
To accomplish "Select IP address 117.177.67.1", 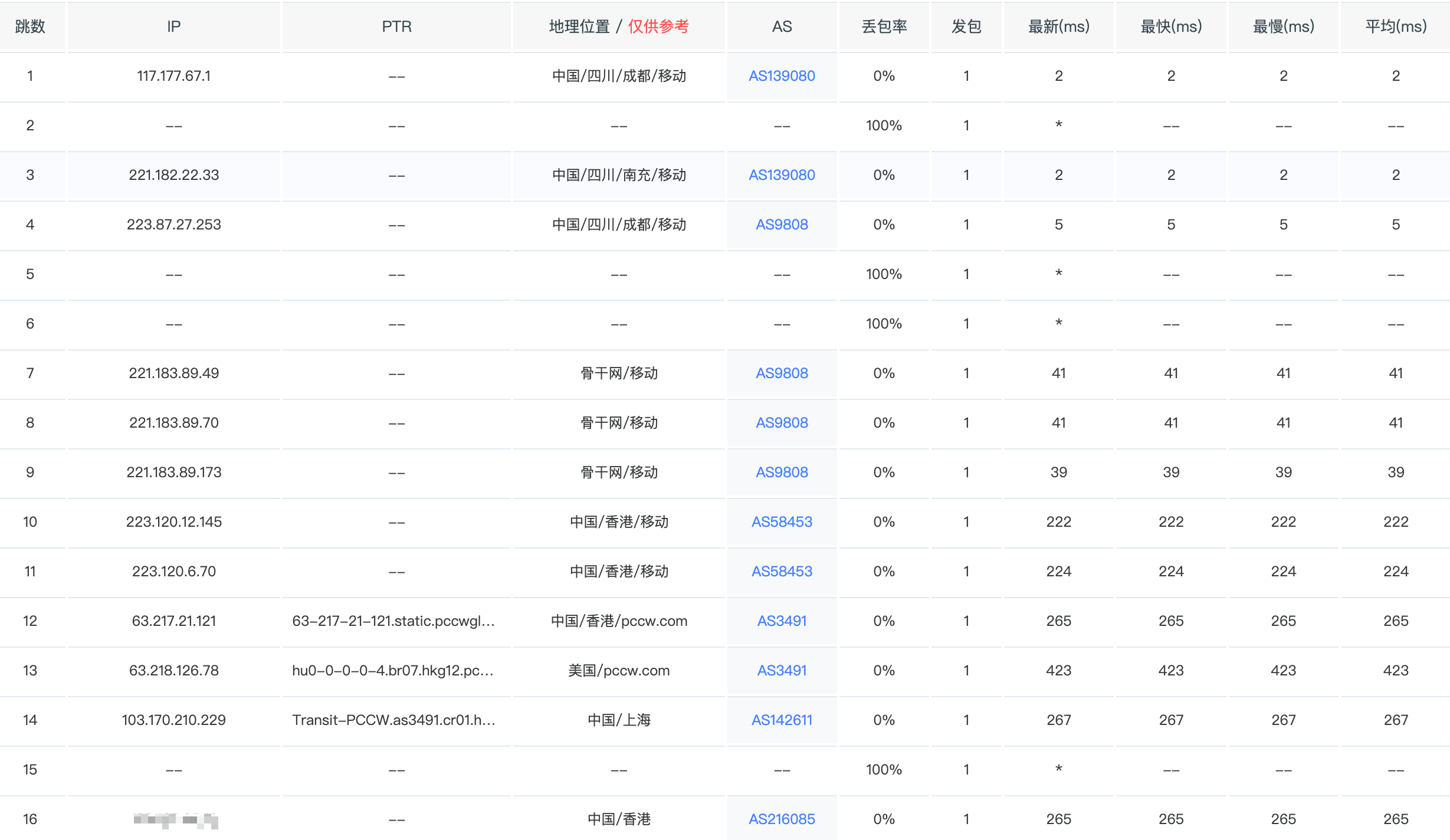I will (x=173, y=76).
